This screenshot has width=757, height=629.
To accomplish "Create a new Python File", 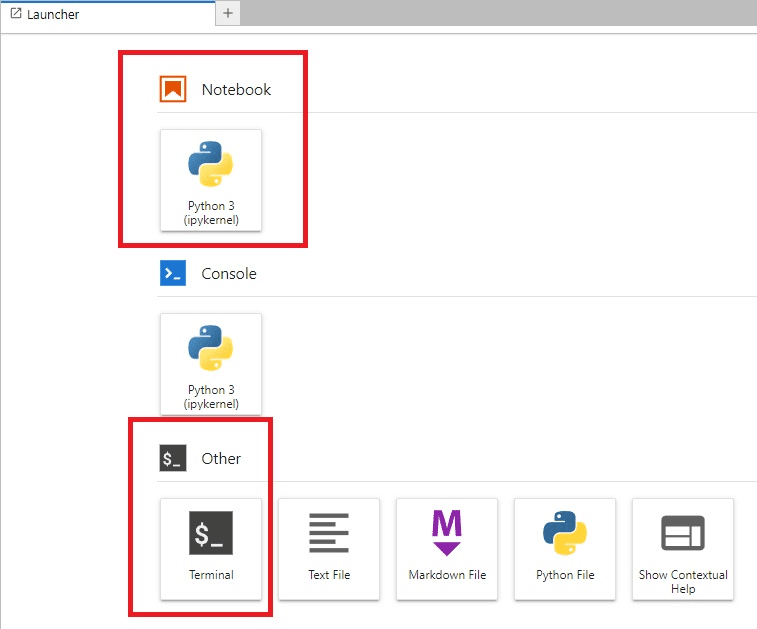I will (x=565, y=549).
